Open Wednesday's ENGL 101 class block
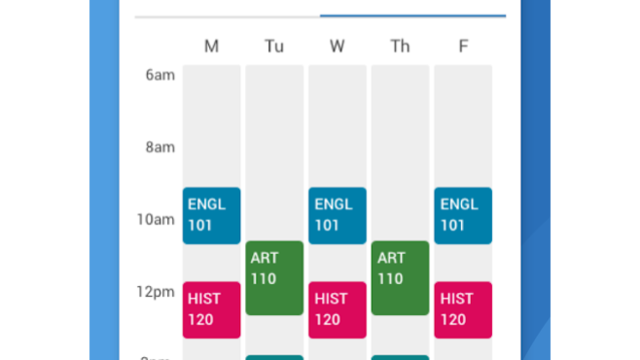The height and width of the screenshot is (360, 640). point(337,216)
